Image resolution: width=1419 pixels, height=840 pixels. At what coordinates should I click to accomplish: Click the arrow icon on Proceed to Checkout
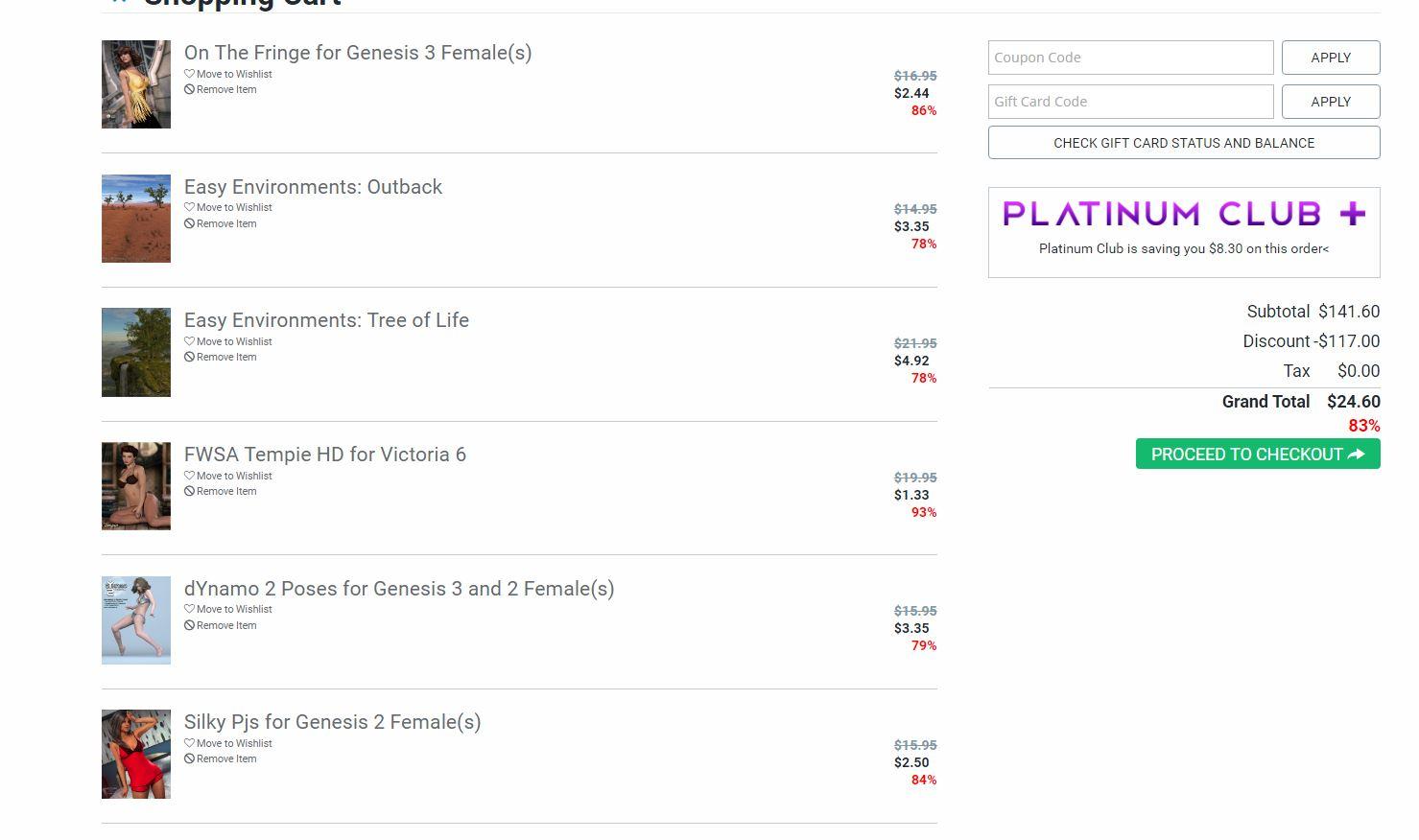coord(1356,455)
